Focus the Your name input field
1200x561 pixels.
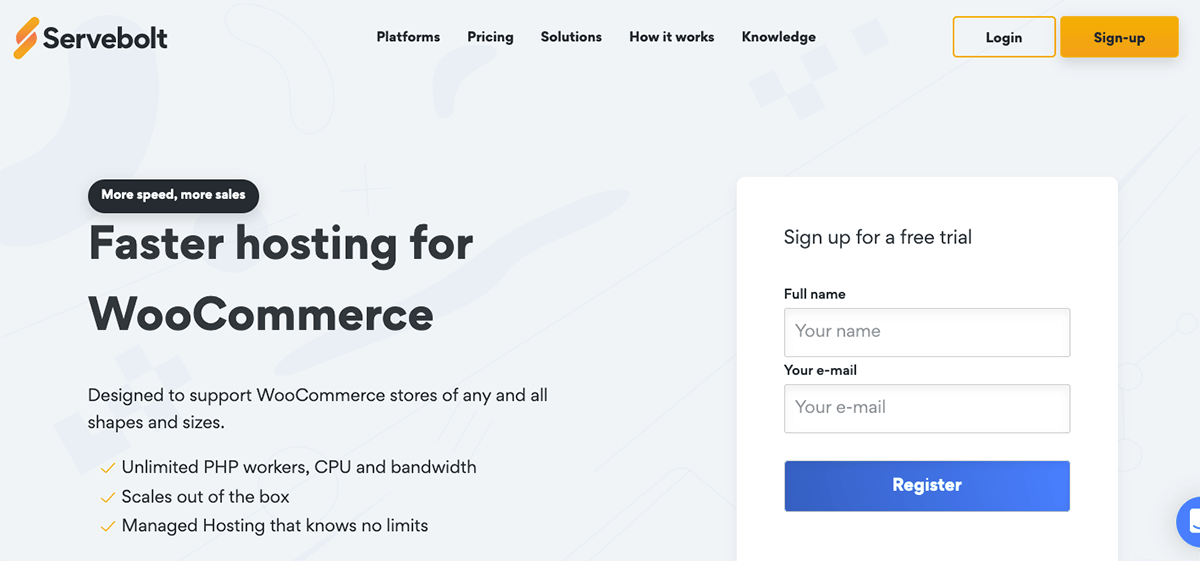927,332
